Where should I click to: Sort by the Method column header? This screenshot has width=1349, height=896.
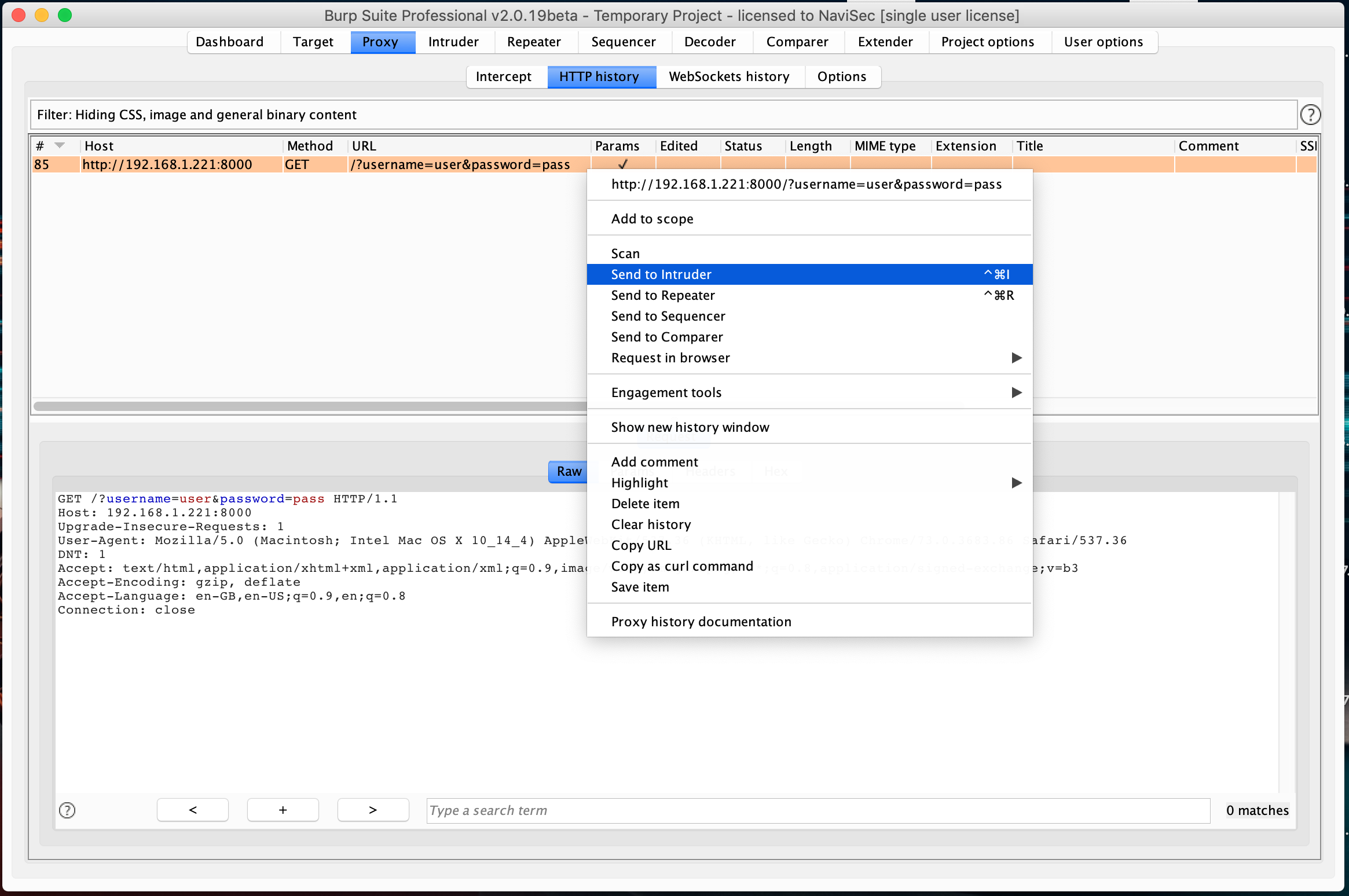315,146
